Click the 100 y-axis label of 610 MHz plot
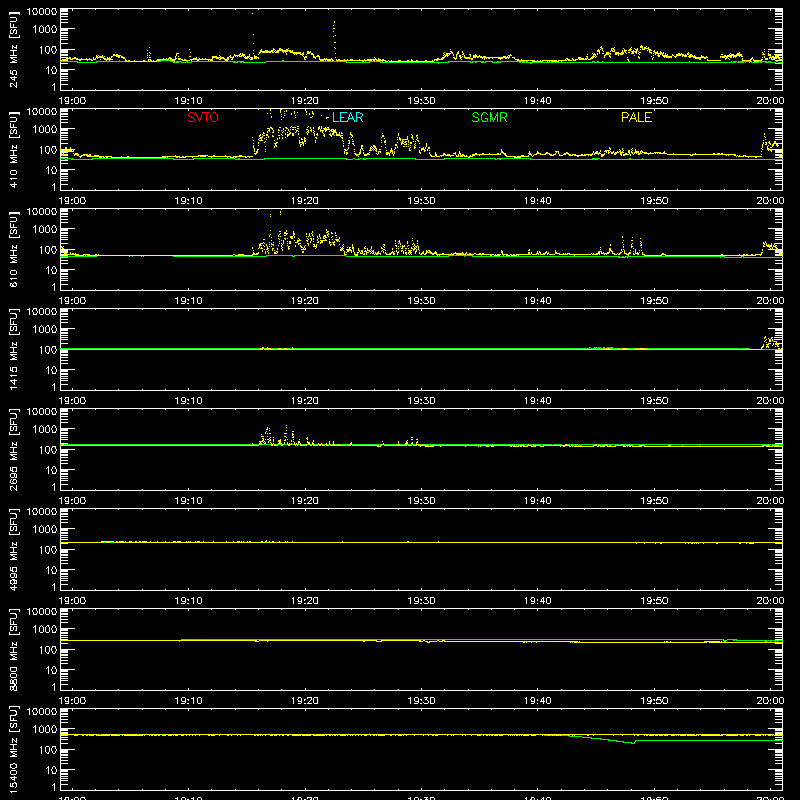800x800 pixels. 48,250
